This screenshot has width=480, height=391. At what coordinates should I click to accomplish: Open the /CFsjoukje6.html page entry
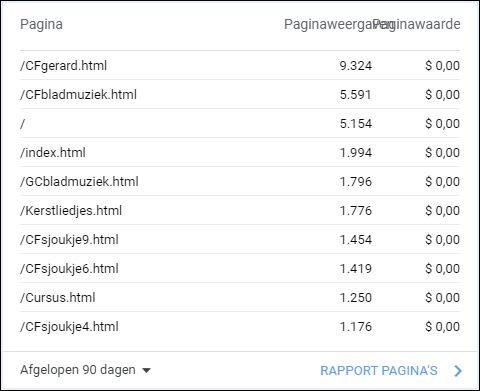(x=69, y=269)
